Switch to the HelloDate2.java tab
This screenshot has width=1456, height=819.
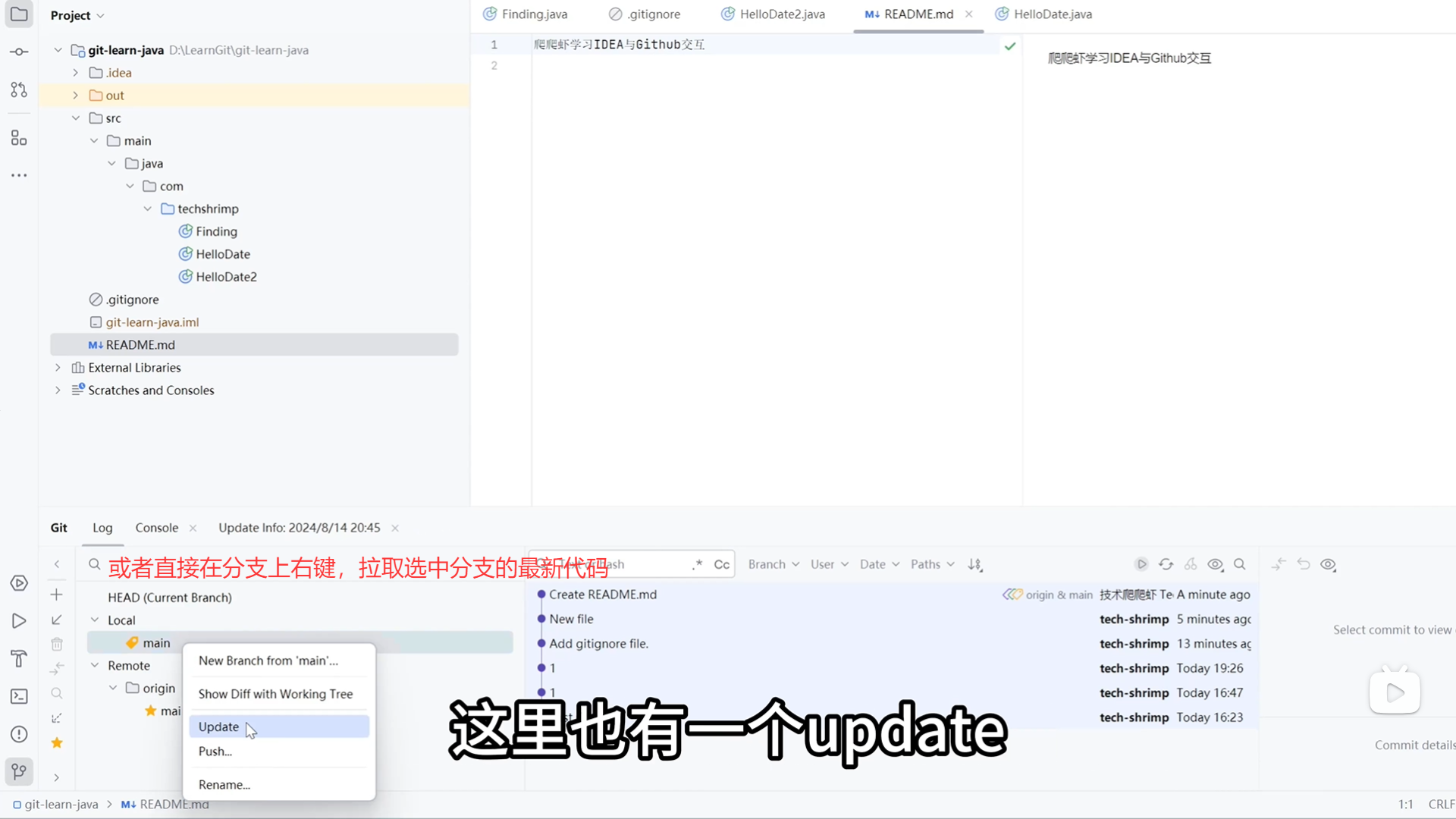pyautogui.click(x=782, y=14)
